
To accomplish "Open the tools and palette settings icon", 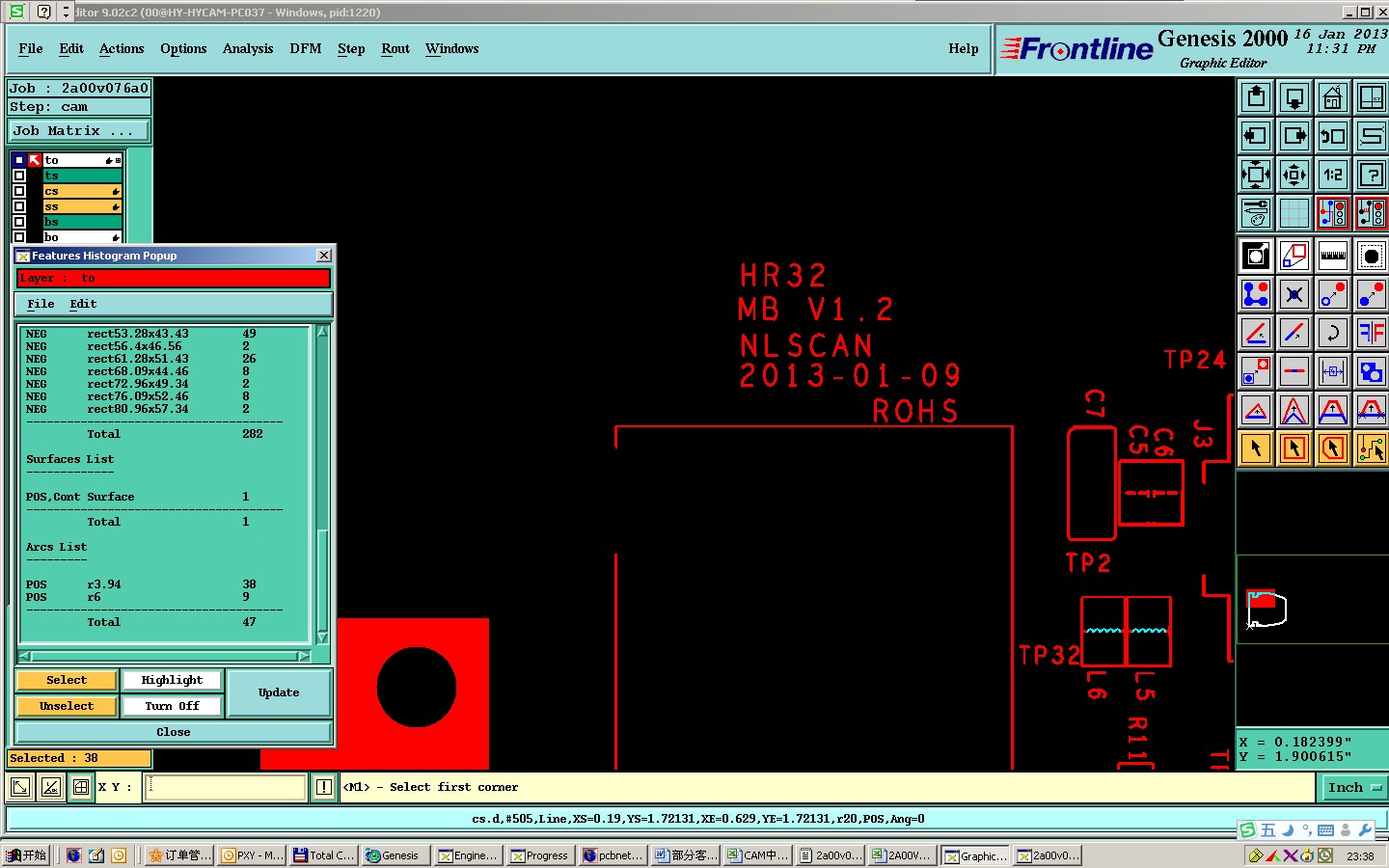I will coord(1256,213).
